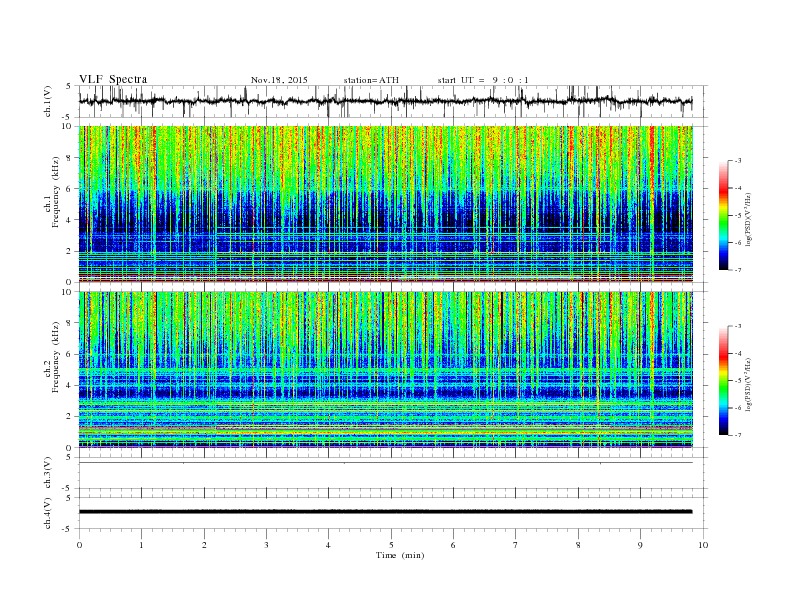Viewport: 792px width, 612px height.
Task: Click the ch.1 waveform trace panel
Action: tap(393, 101)
